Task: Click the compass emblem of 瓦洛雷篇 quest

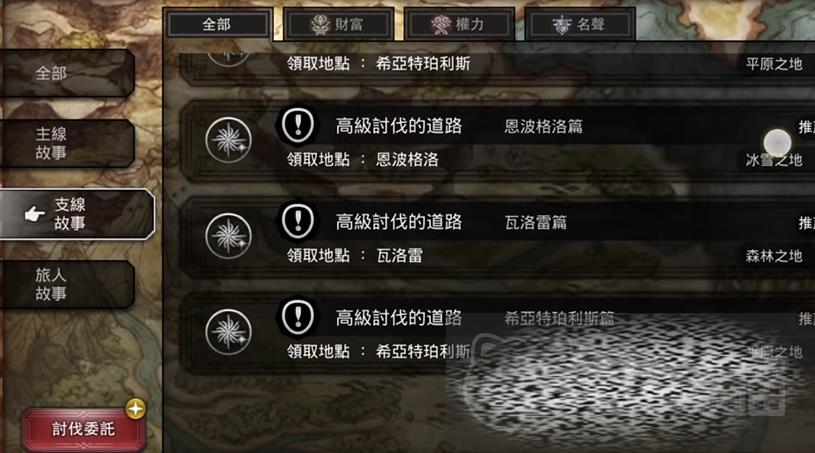Action: click(x=229, y=236)
